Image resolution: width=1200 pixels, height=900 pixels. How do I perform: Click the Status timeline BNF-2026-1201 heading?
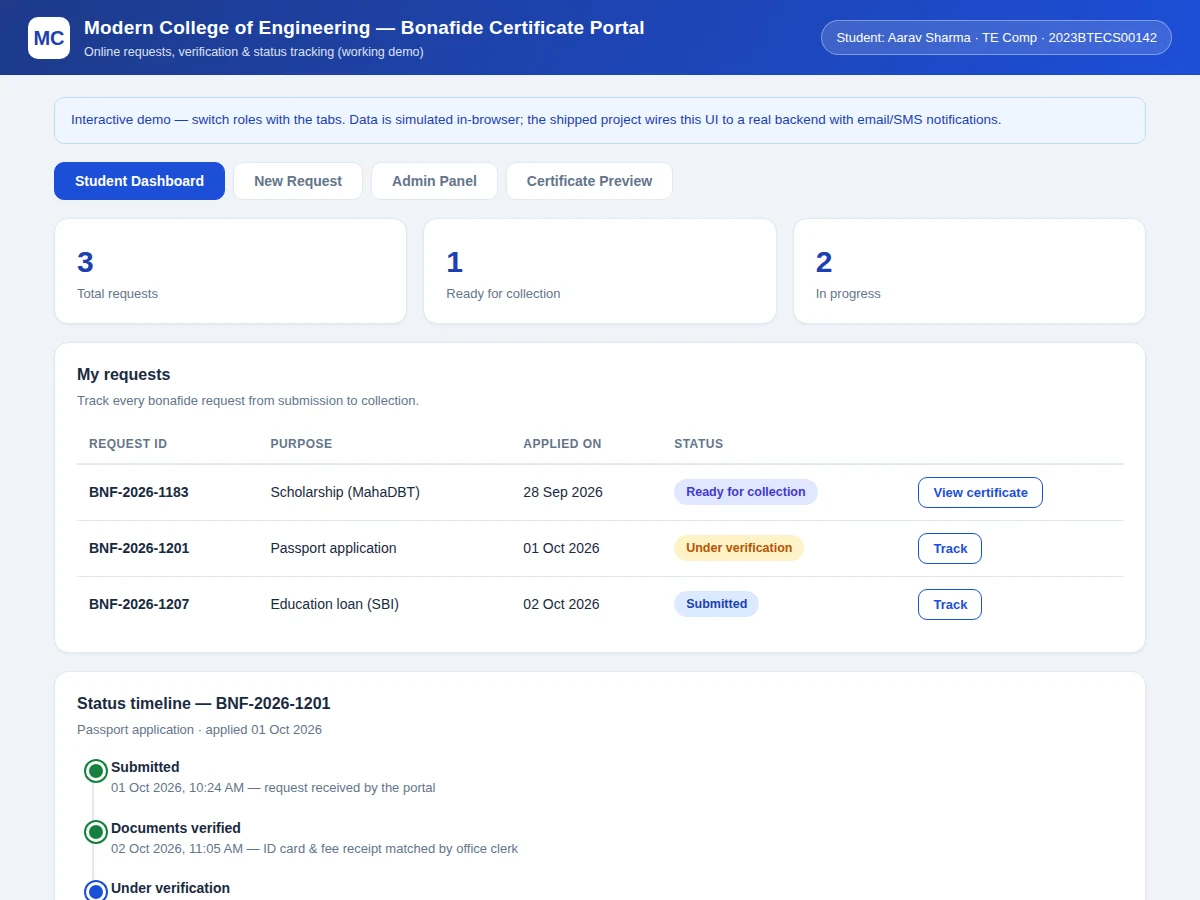click(x=204, y=704)
